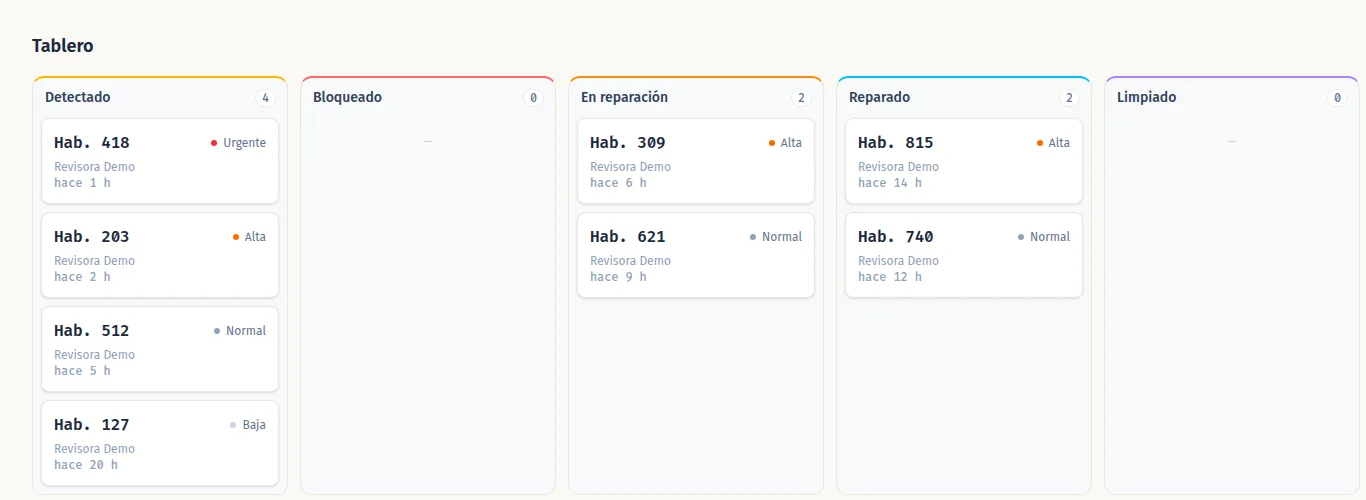
Task: Click the count badge 4 in Detectado
Action: [265, 98]
